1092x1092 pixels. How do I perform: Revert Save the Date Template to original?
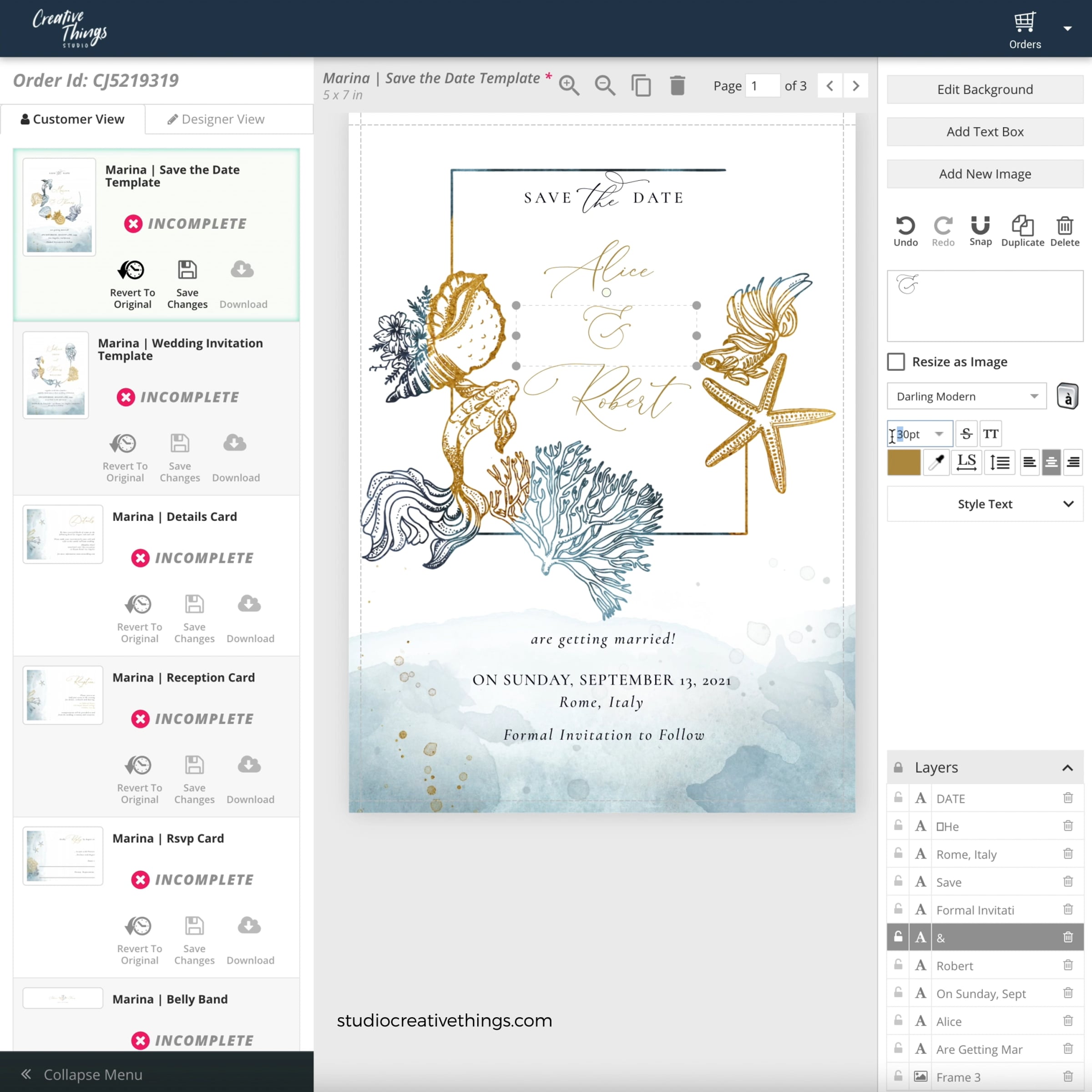[132, 284]
